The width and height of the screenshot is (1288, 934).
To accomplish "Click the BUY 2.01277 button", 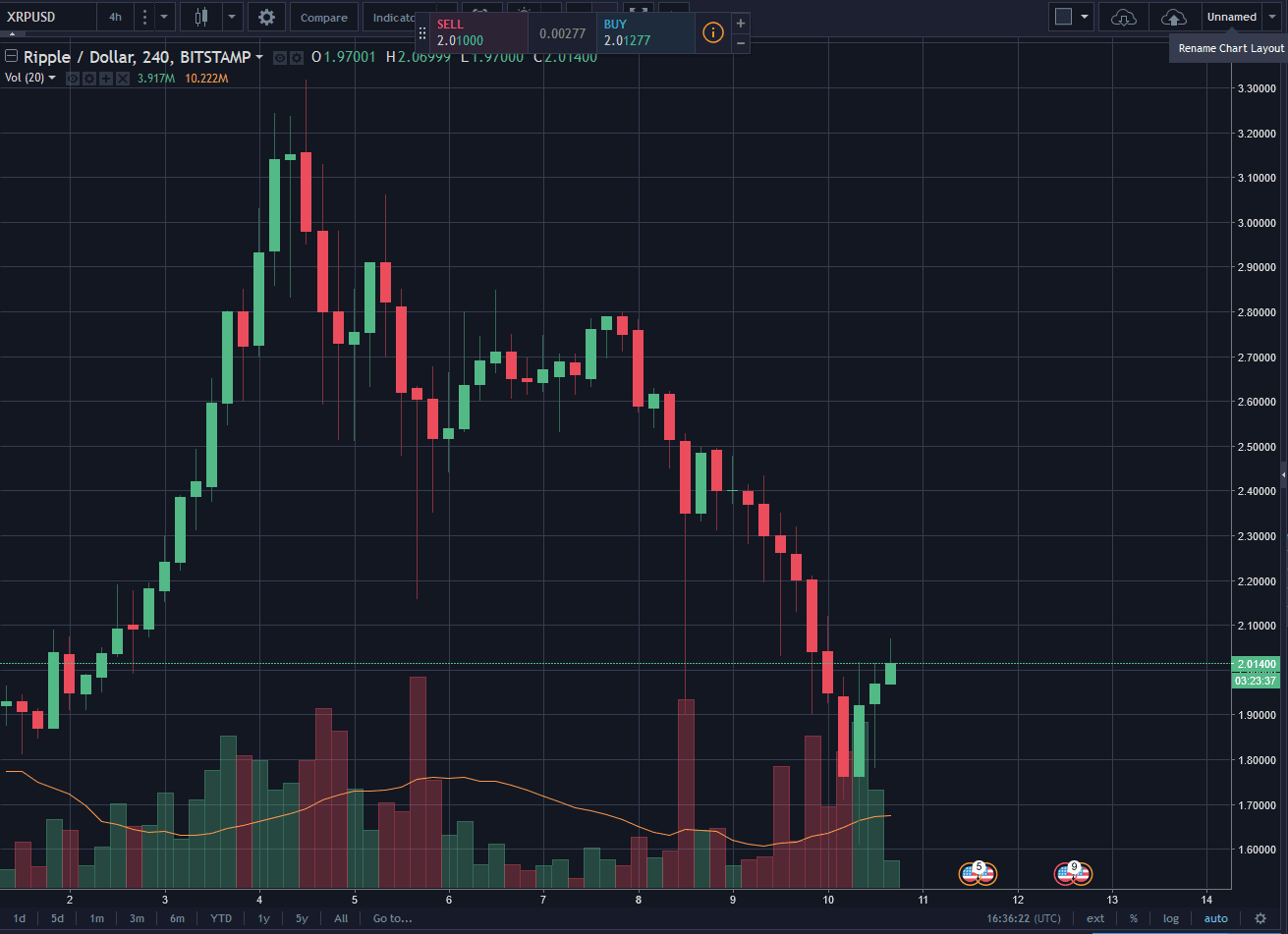I will 645,32.
